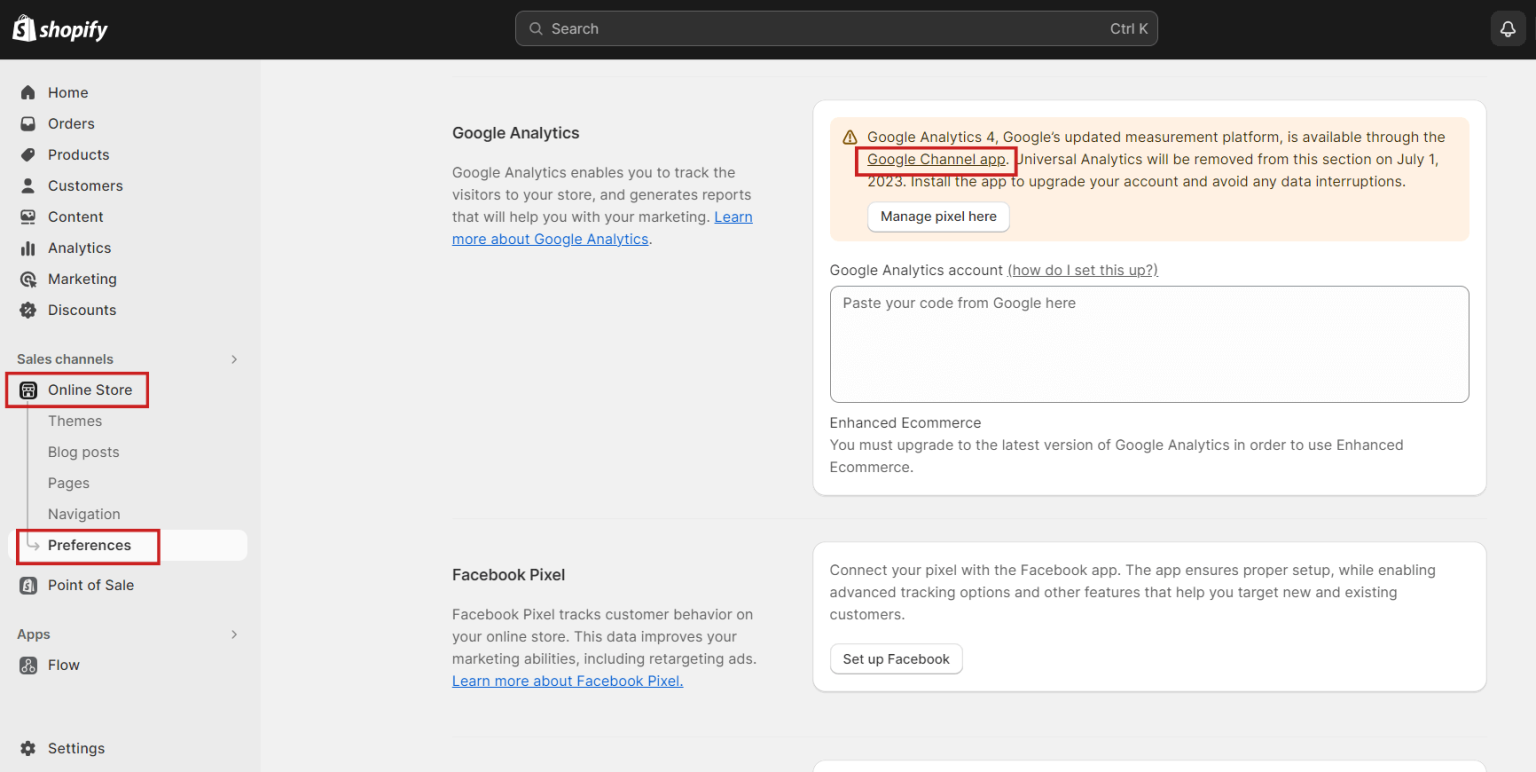Viewport: 1536px width, 772px height.
Task: Select Preferences under Online Store
Action: pyautogui.click(x=90, y=545)
